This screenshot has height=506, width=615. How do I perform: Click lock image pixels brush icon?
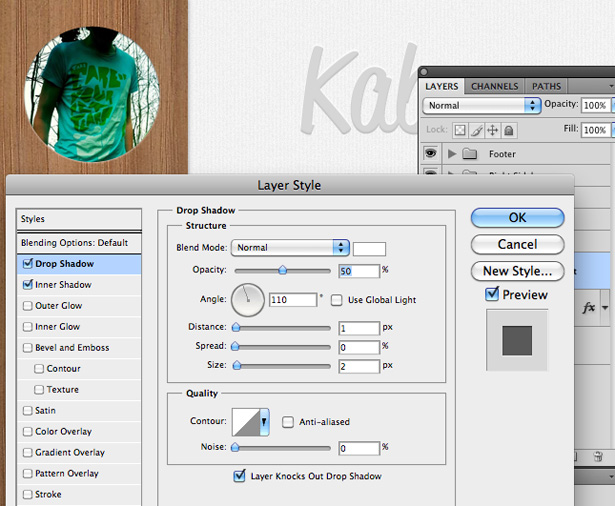(x=476, y=130)
